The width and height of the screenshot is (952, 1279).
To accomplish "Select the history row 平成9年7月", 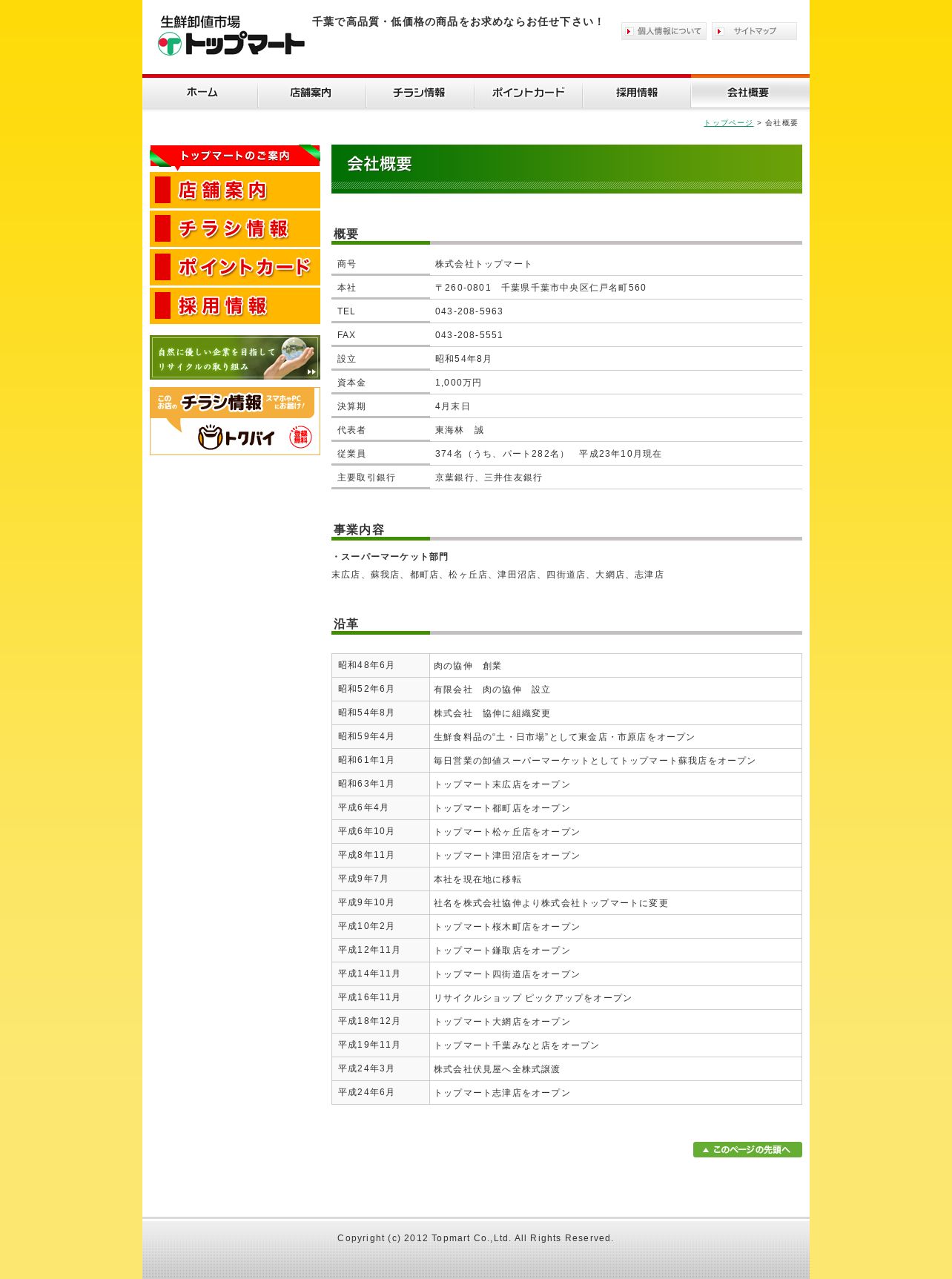I will pos(566,879).
